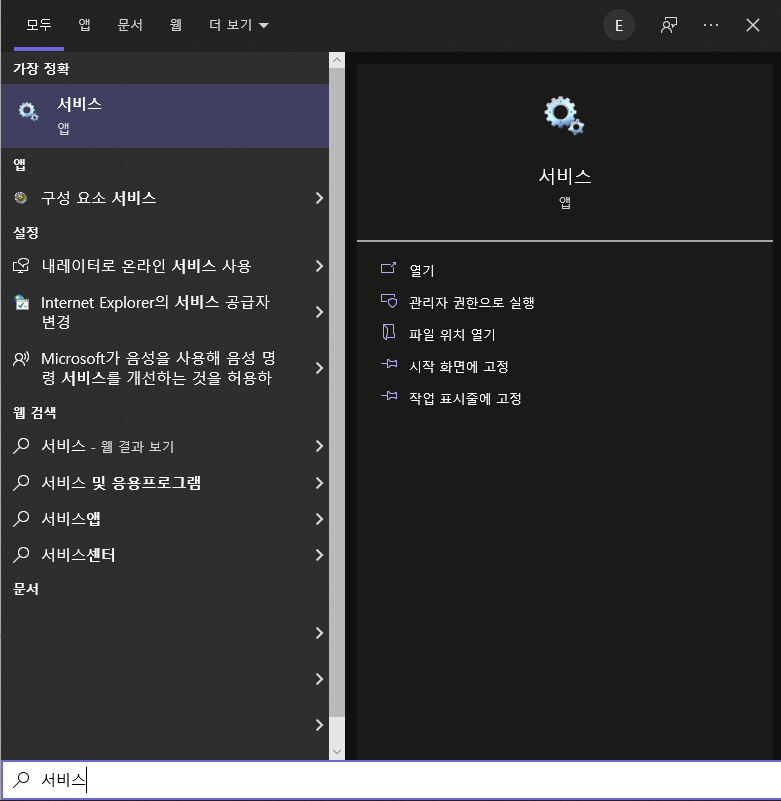Click the results scrollbar down arrow
Image resolution: width=781 pixels, height=801 pixels.
(x=337, y=751)
